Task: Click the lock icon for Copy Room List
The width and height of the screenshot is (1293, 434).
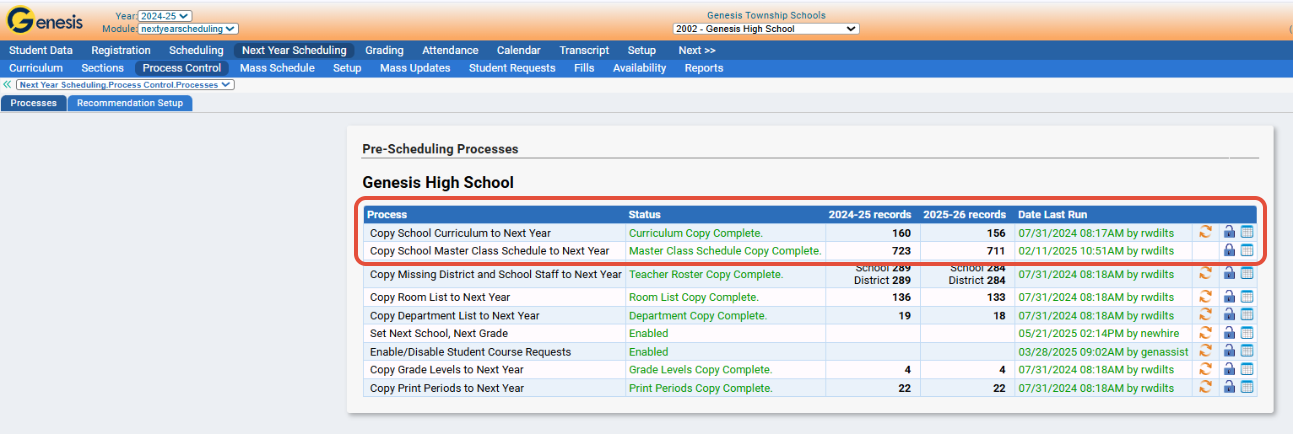Action: tap(1229, 297)
